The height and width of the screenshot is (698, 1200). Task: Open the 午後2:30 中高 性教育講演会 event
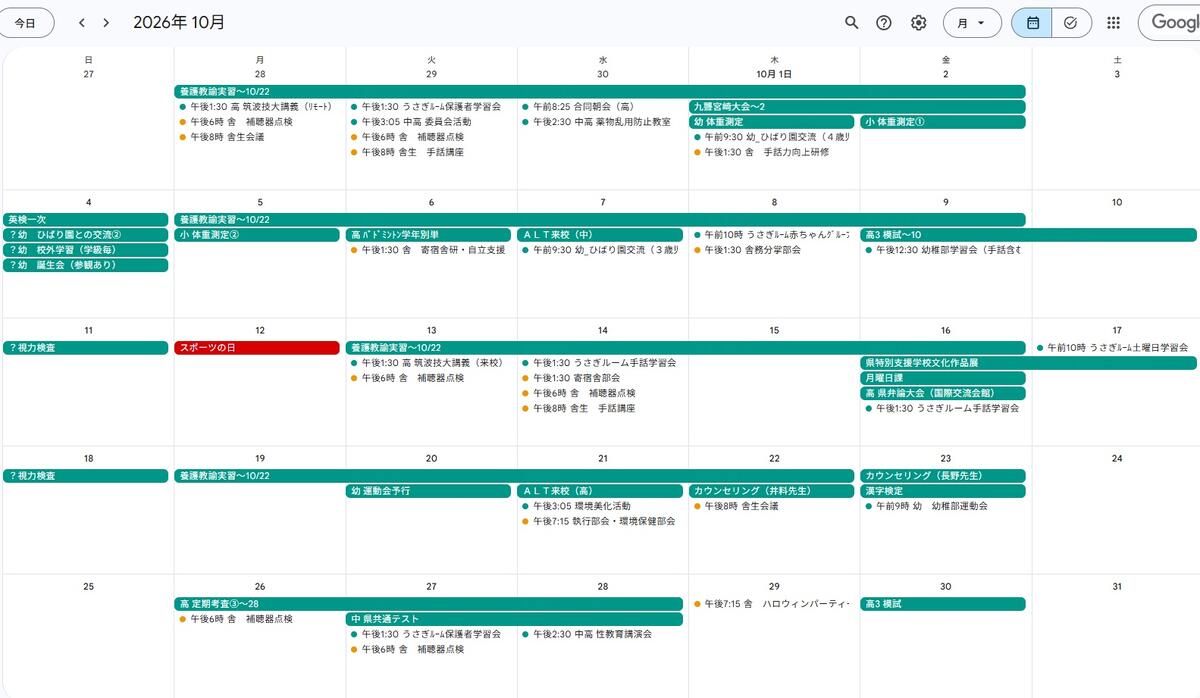tap(600, 634)
